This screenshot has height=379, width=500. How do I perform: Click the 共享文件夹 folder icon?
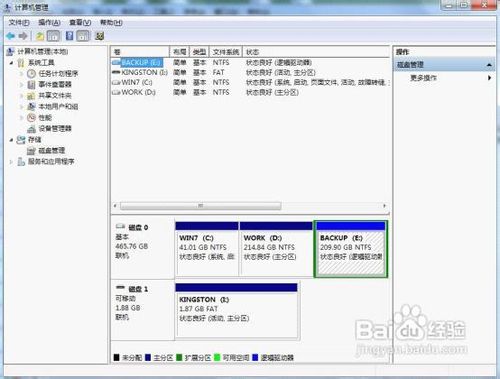click(x=31, y=96)
